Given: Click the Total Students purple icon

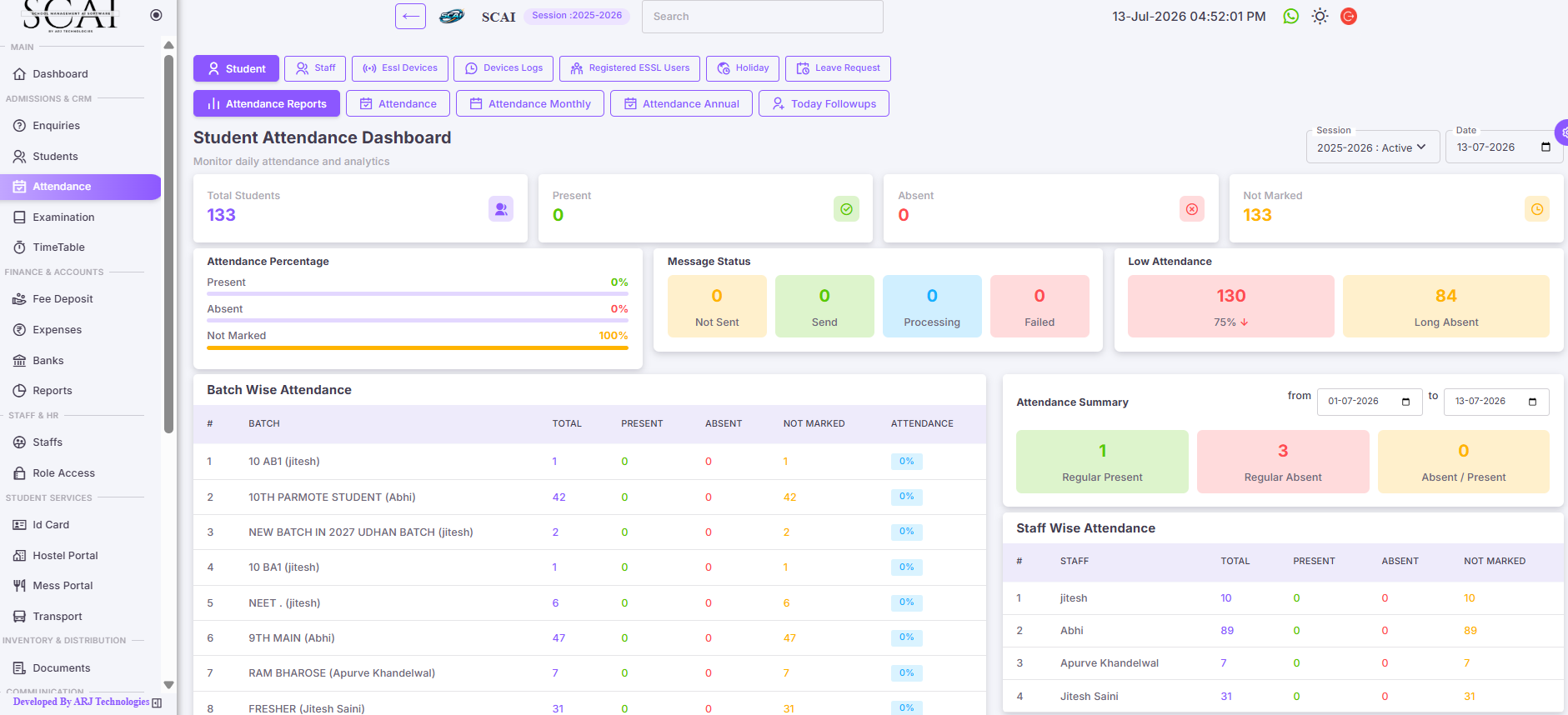Looking at the screenshot, I should (x=501, y=209).
